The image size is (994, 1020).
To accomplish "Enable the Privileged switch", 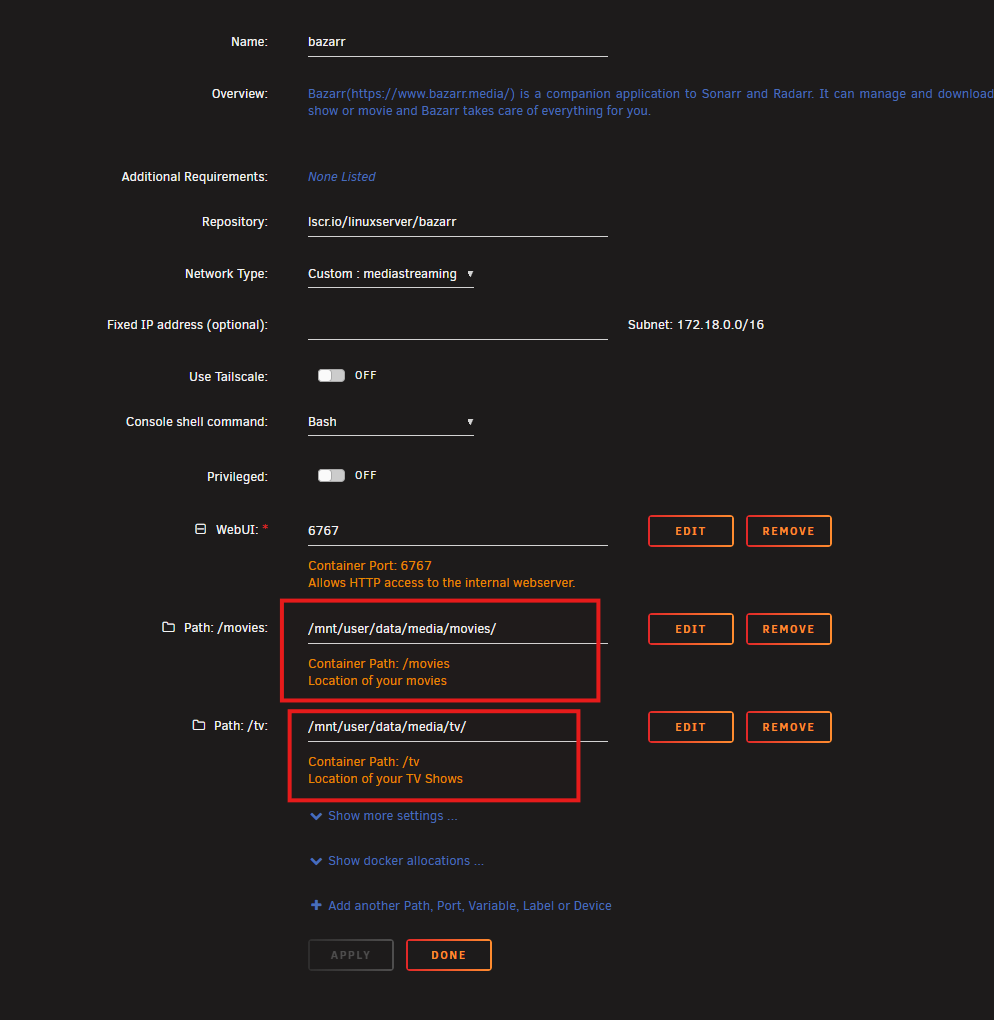I will coord(331,476).
